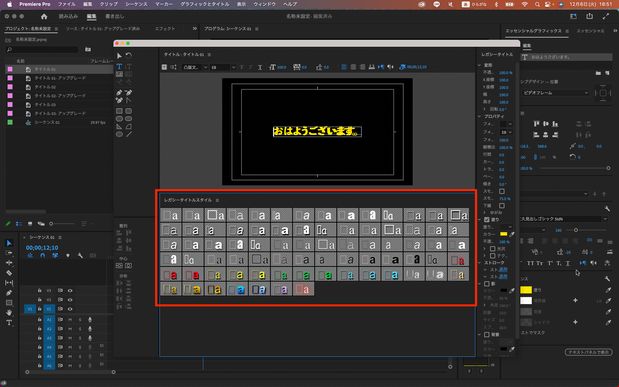Open the 見出しゴシック font dropdown
This screenshot has width=619, height=387.
[564, 219]
